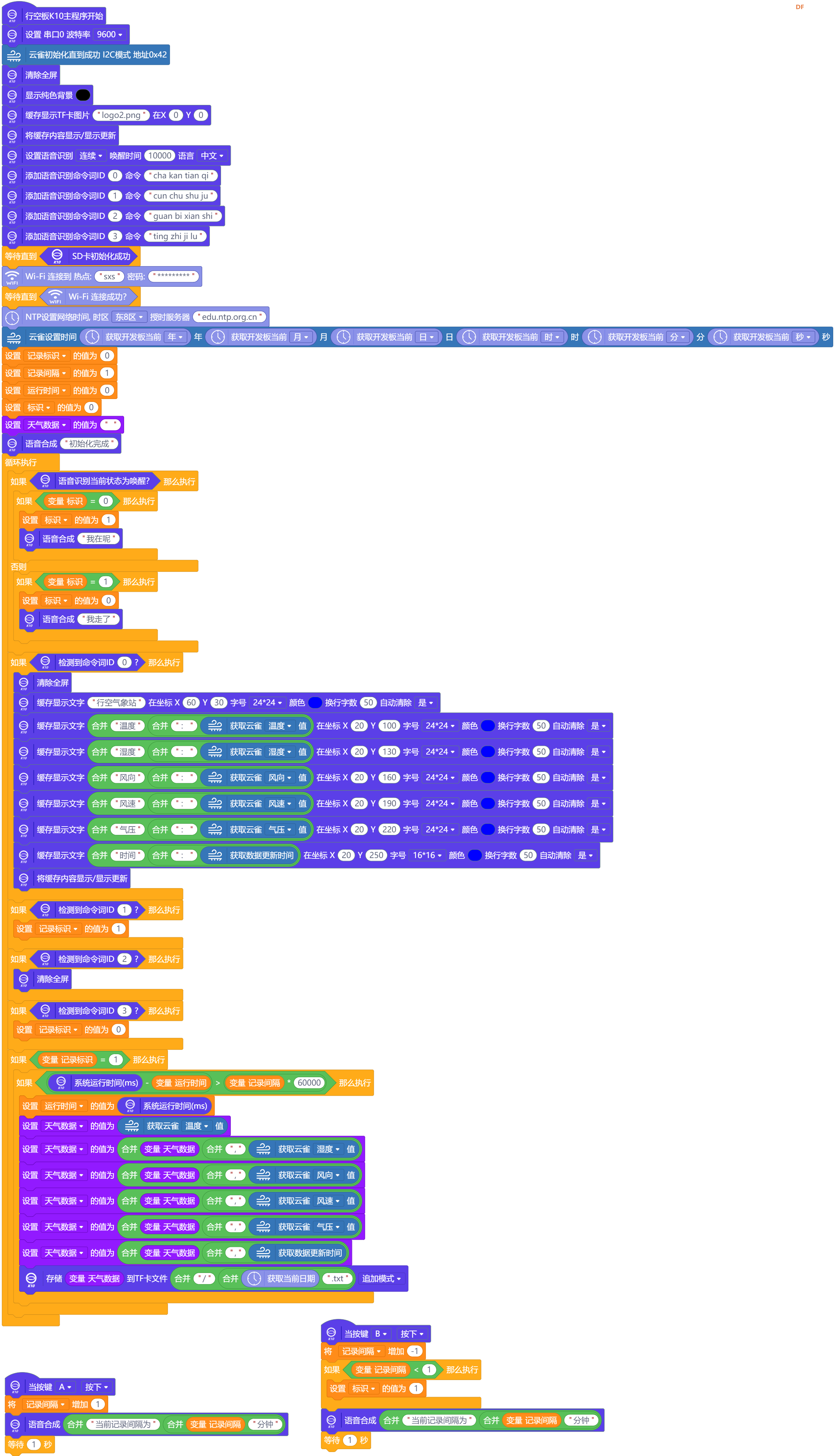Click the 10000 wake time field

click(x=160, y=156)
